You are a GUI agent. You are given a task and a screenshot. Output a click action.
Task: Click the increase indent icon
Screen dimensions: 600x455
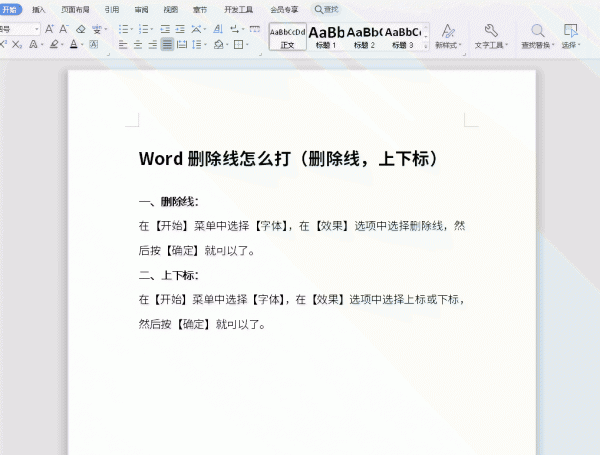[x=180, y=29]
